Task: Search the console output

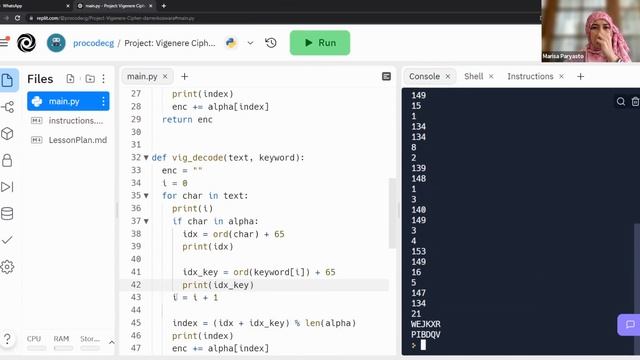Action: click(x=621, y=101)
